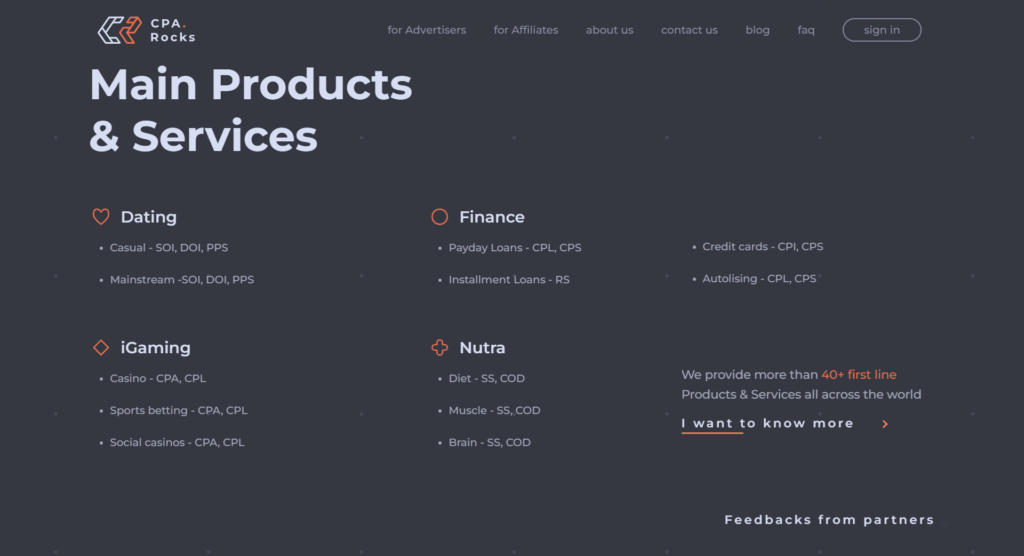
Task: Go to the about us page
Action: pyautogui.click(x=609, y=30)
